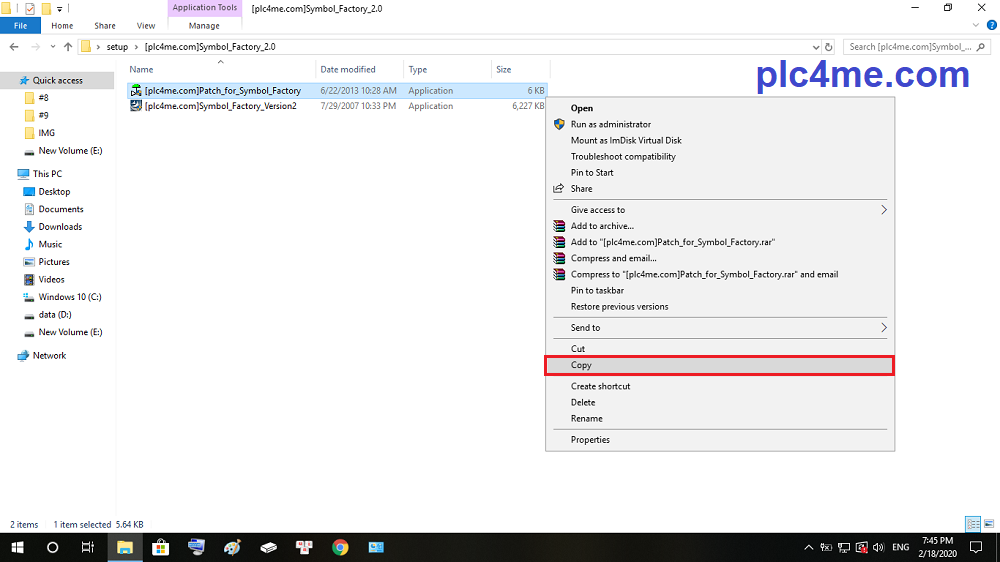Image resolution: width=1000 pixels, height=562 pixels.
Task: Select Run as administrator menu entry
Action: [610, 124]
